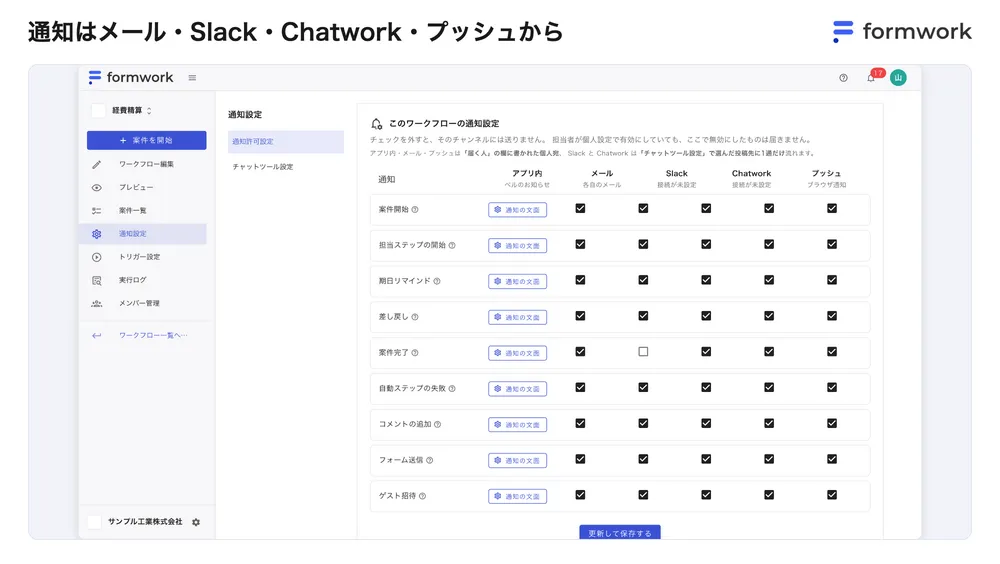Viewport: 1000px width, 564px height.
Task: Uncheck Chatwork for コメントの追加
Action: (769, 423)
